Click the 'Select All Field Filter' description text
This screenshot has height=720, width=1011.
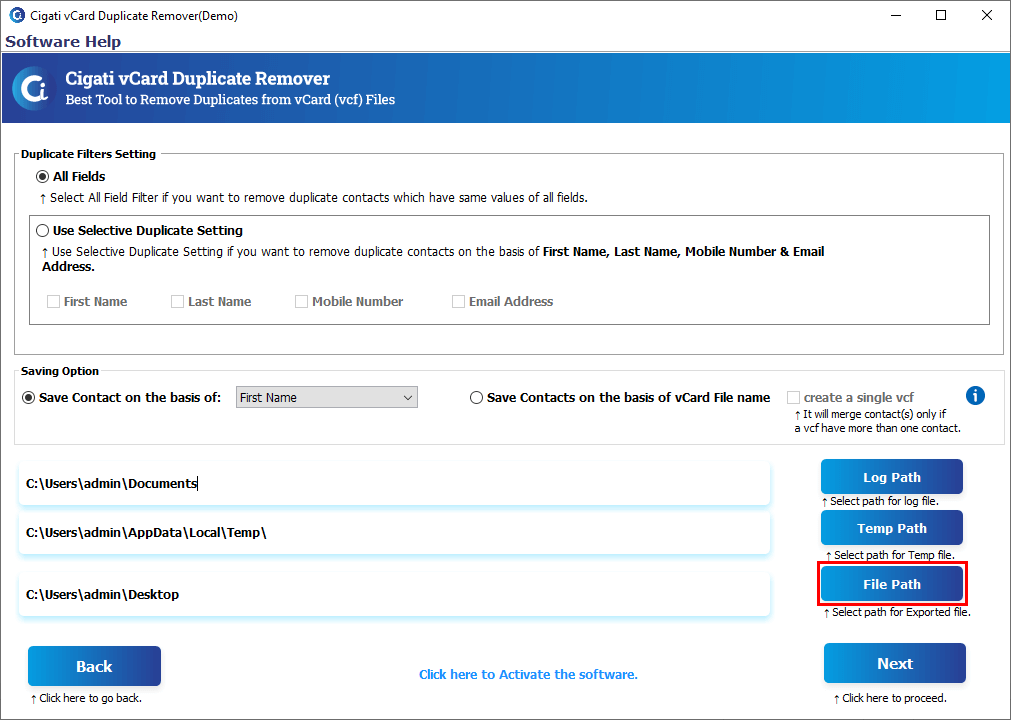point(313,198)
